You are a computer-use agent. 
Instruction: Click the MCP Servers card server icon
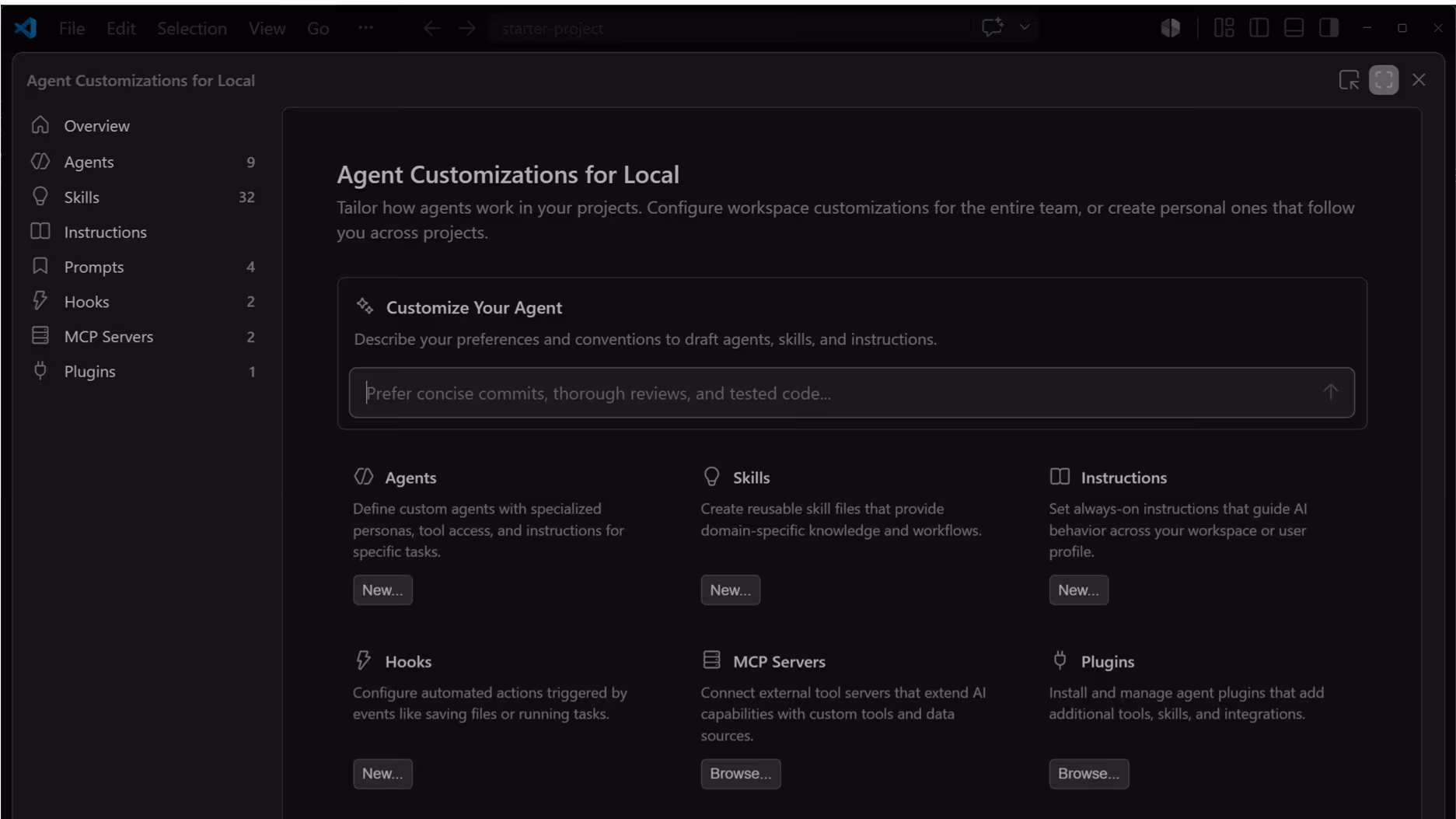pyautogui.click(x=711, y=660)
